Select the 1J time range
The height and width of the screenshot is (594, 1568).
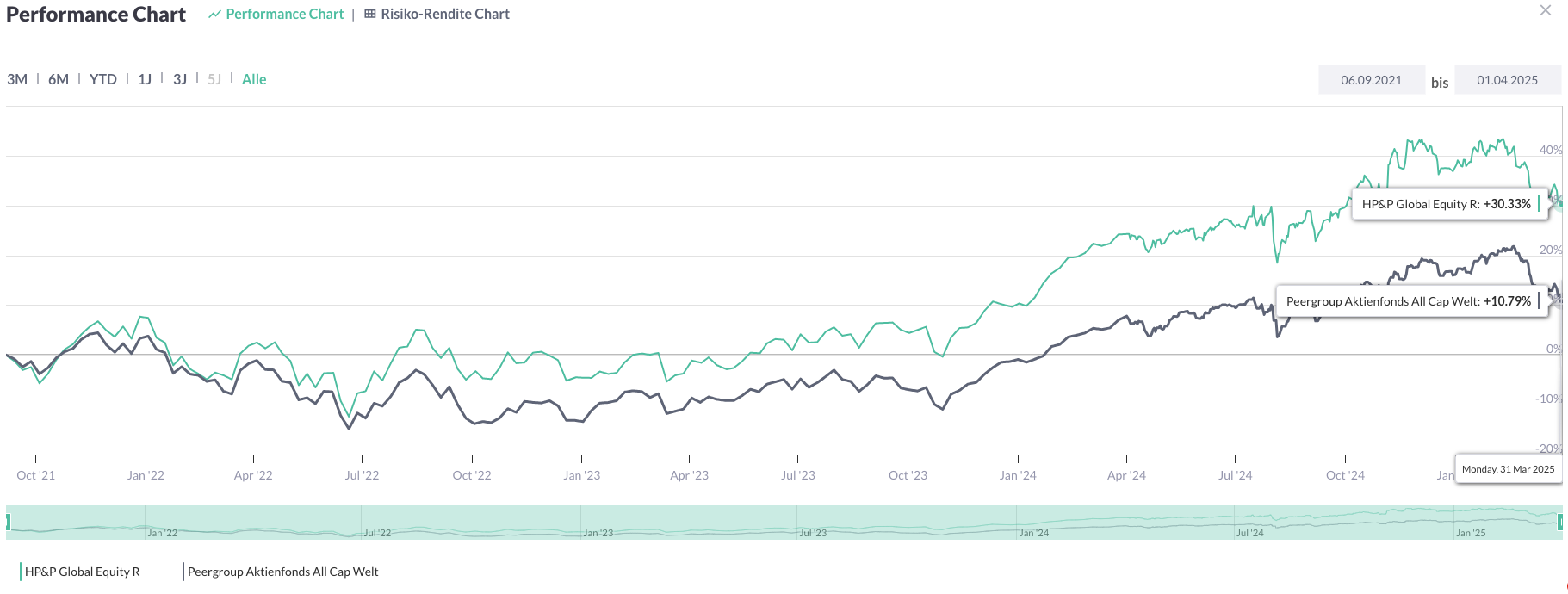point(145,79)
